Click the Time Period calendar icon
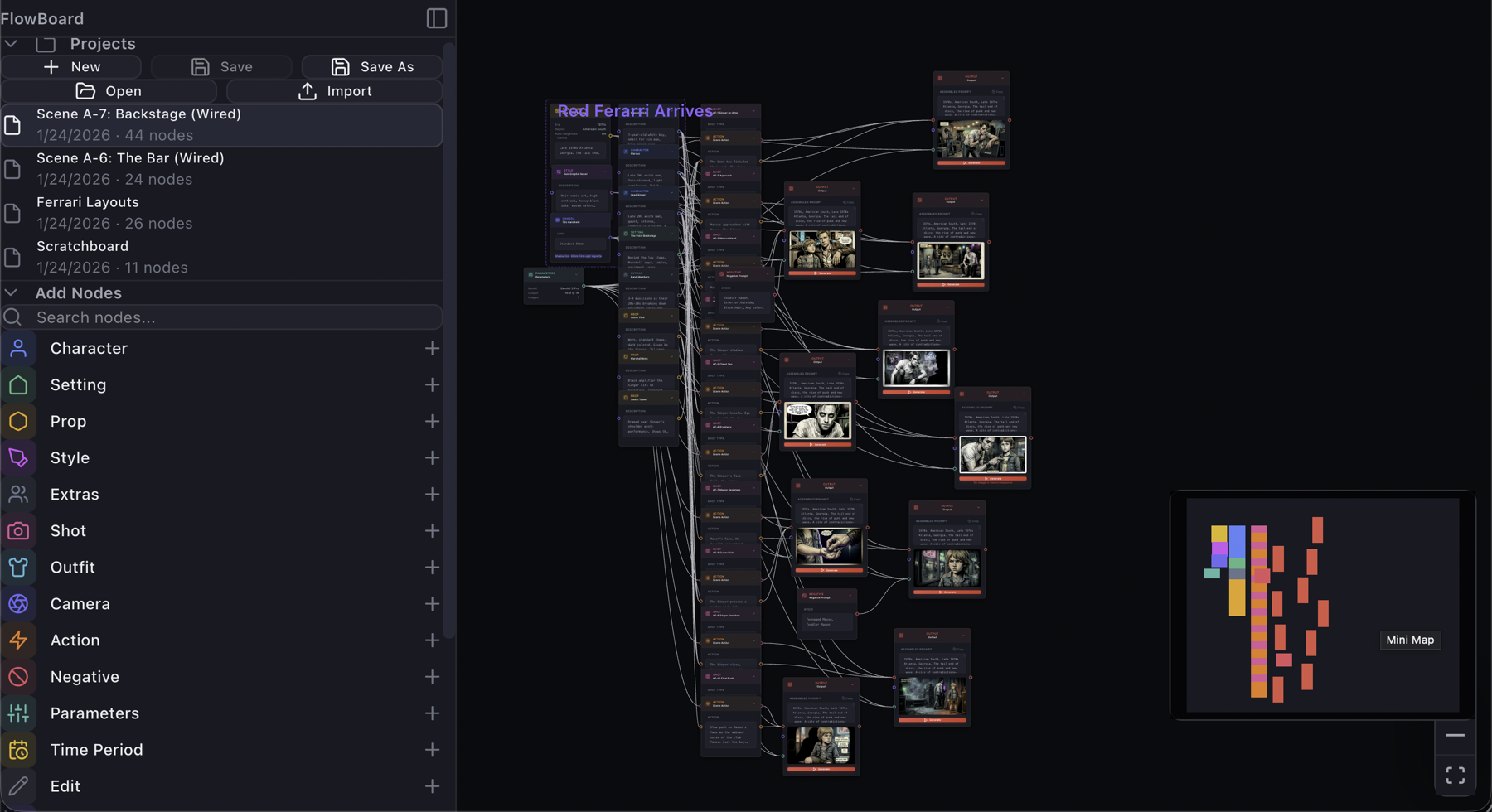Viewport: 1492px width, 812px height. pos(18,750)
